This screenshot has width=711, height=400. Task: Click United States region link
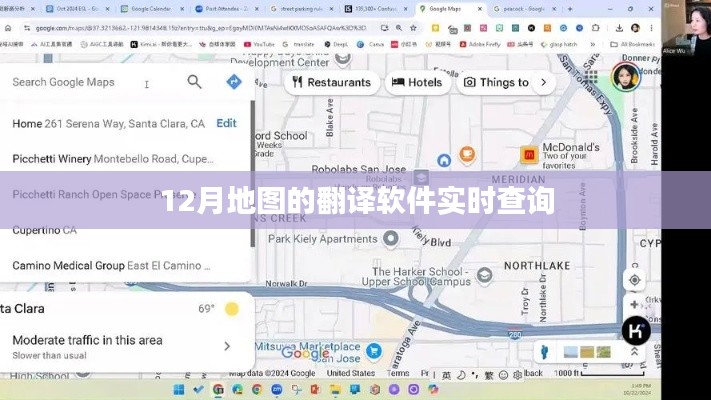pos(351,373)
